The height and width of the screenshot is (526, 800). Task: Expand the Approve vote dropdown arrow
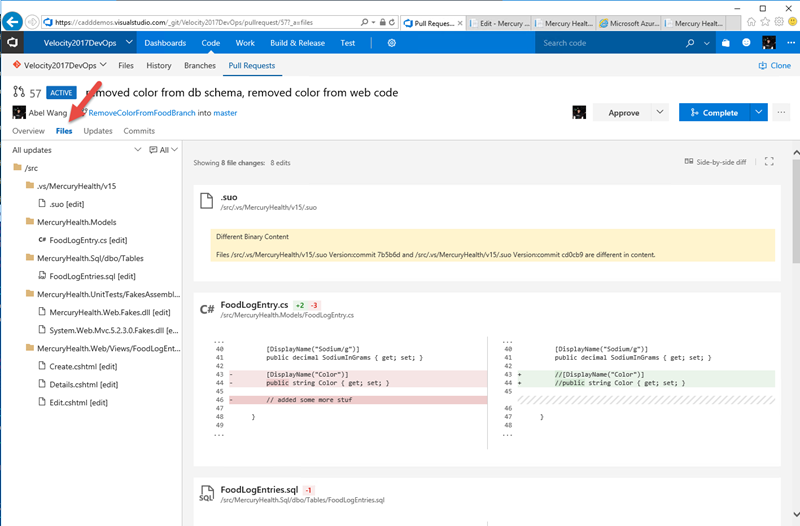point(660,112)
